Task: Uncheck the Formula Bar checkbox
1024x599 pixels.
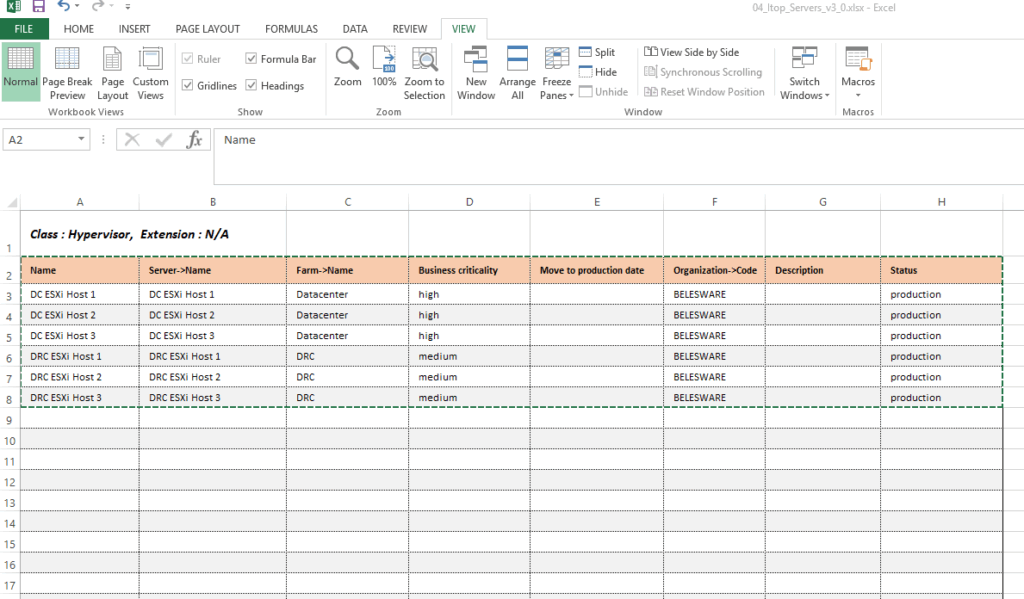Action: coord(251,59)
